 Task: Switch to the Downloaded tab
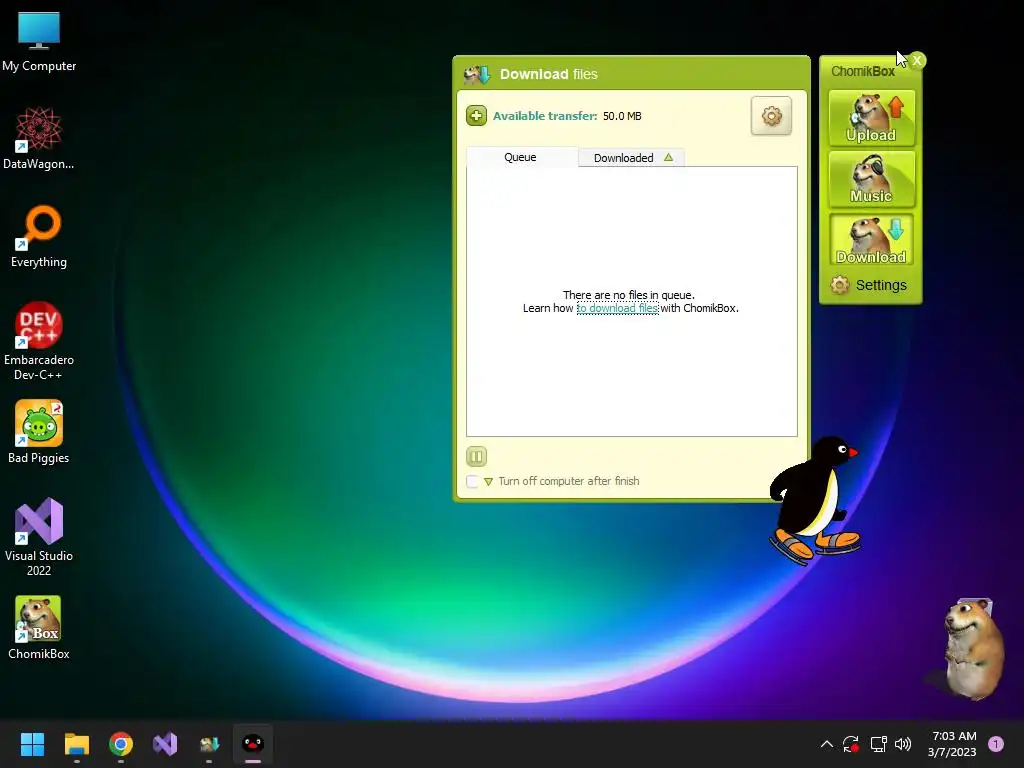[631, 158]
